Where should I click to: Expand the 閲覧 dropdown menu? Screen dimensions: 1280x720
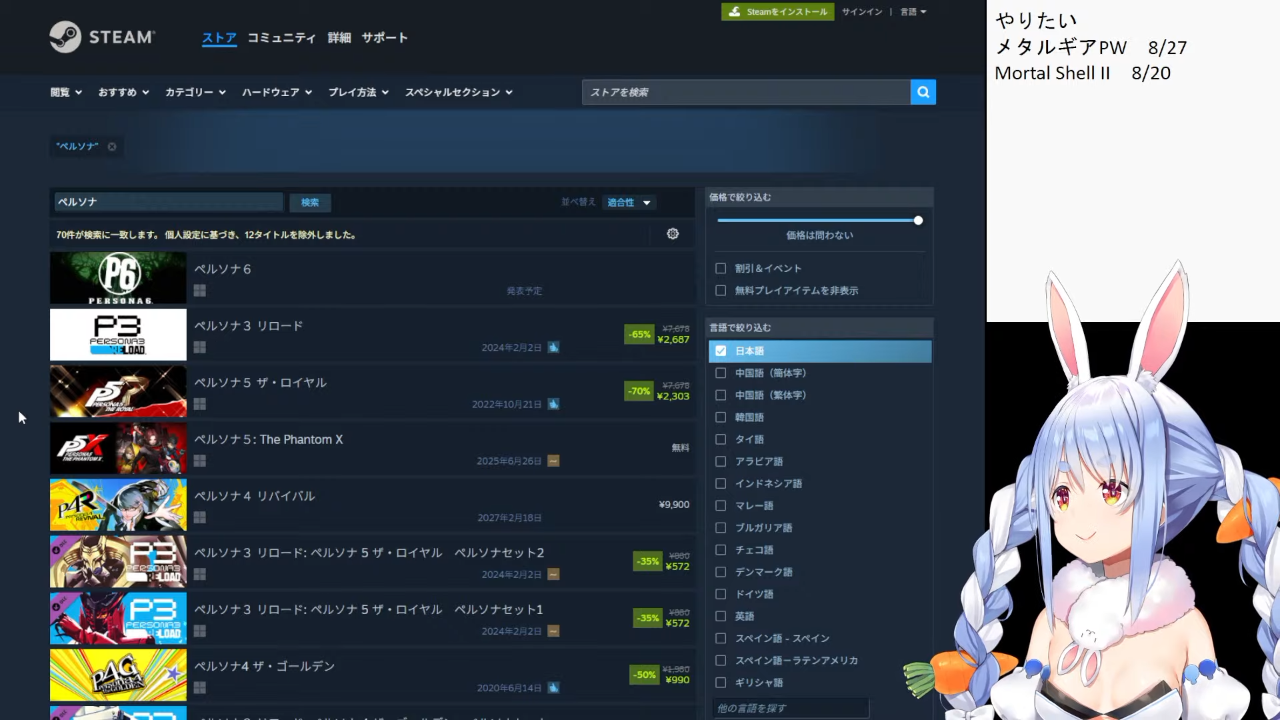(x=66, y=92)
